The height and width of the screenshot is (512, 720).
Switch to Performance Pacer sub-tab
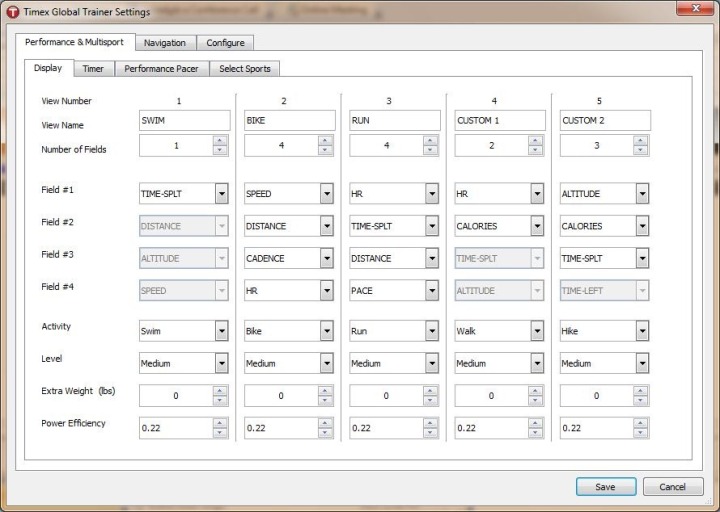click(x=162, y=68)
